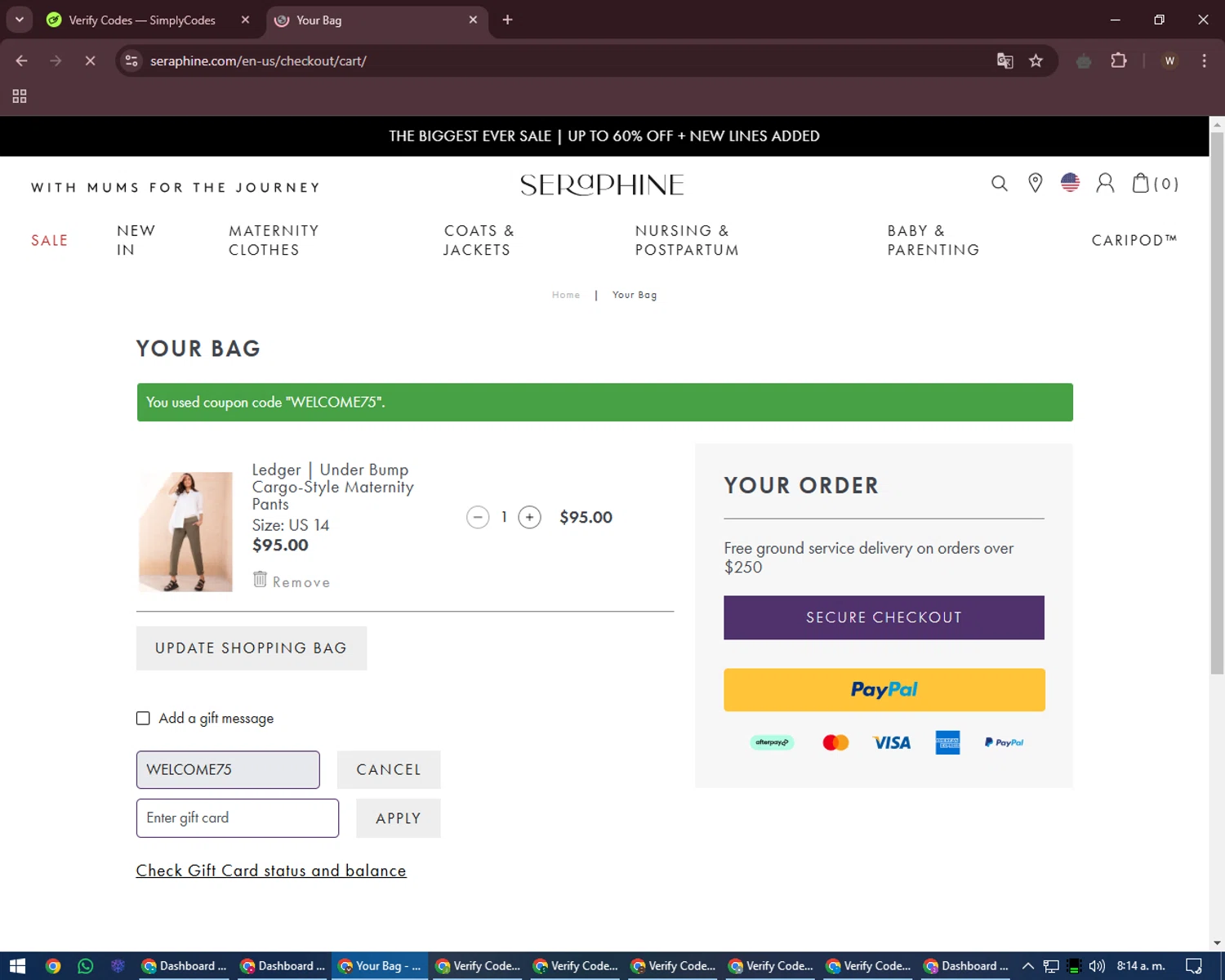Open the MATERNITY CLOTHES menu

point(274,240)
